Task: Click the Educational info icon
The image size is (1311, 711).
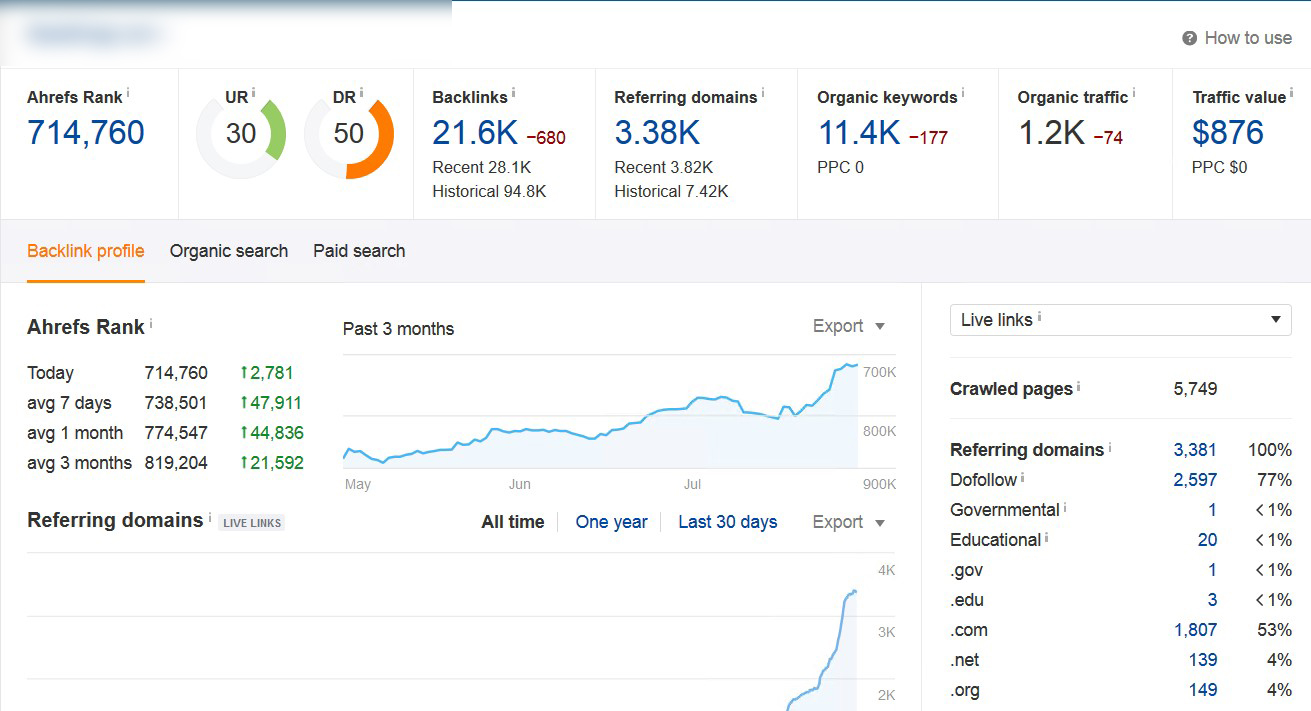Action: click(x=1046, y=537)
